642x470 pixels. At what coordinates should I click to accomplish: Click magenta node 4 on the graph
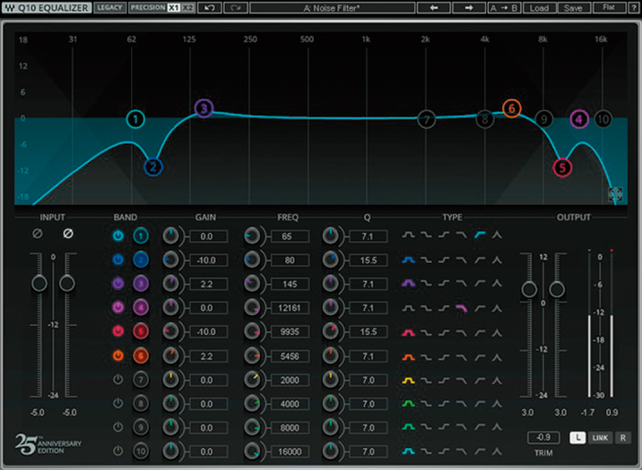tap(579, 120)
